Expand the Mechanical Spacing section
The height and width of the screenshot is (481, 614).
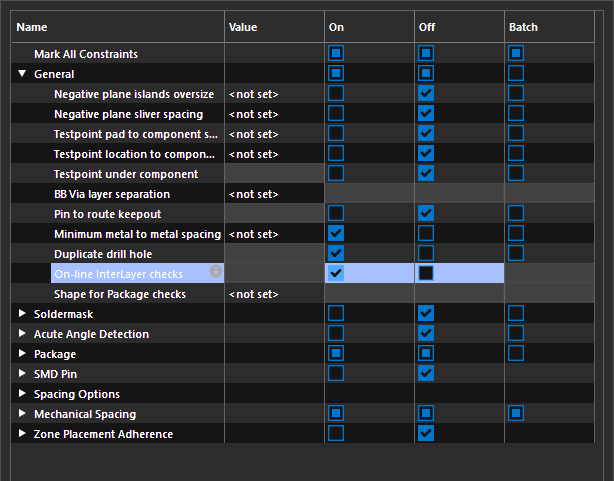pyautogui.click(x=22, y=413)
